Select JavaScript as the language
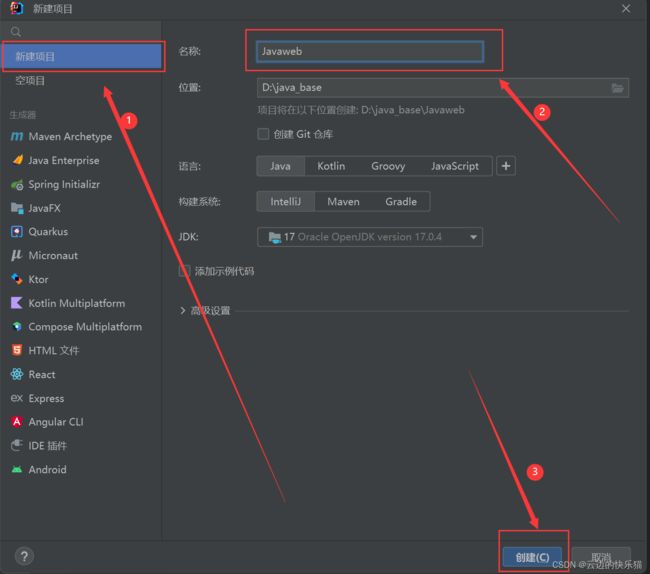 (455, 166)
